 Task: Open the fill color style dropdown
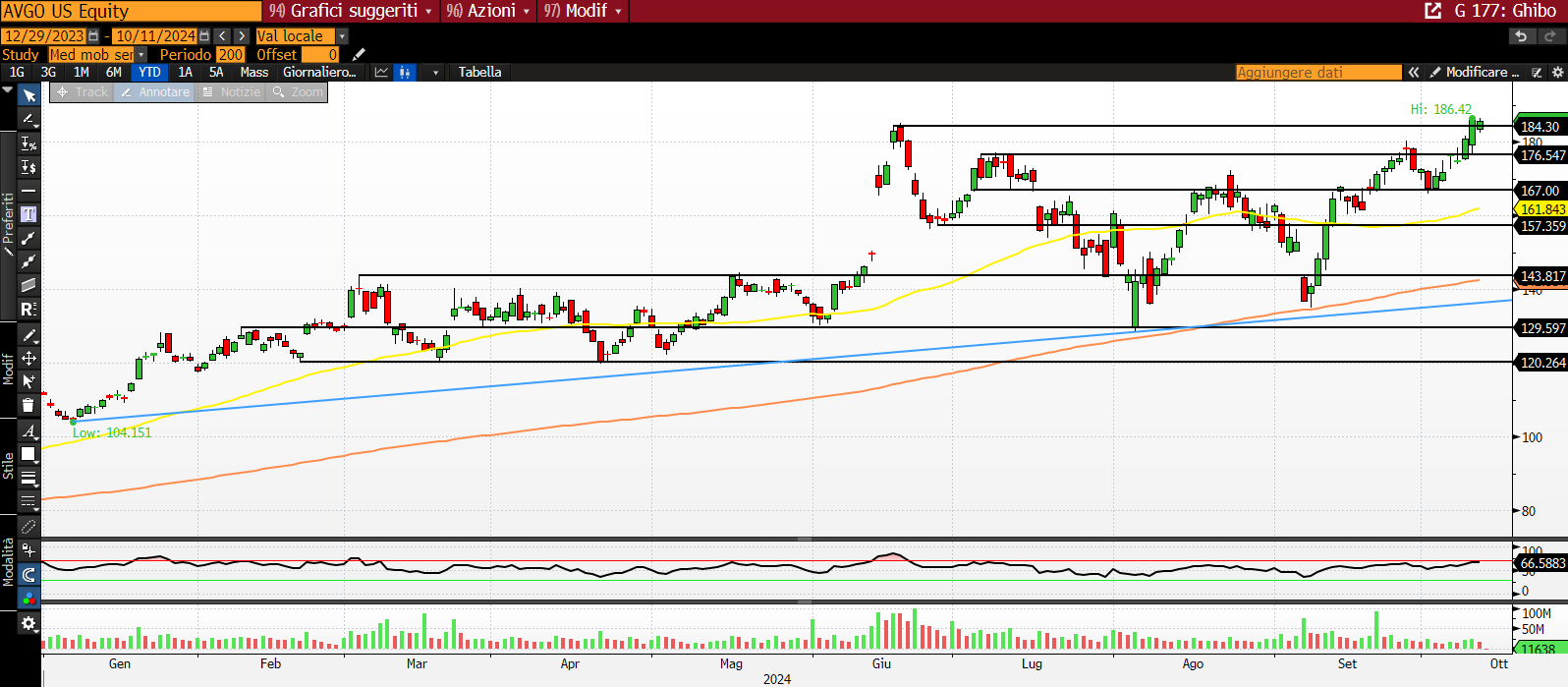click(x=28, y=454)
